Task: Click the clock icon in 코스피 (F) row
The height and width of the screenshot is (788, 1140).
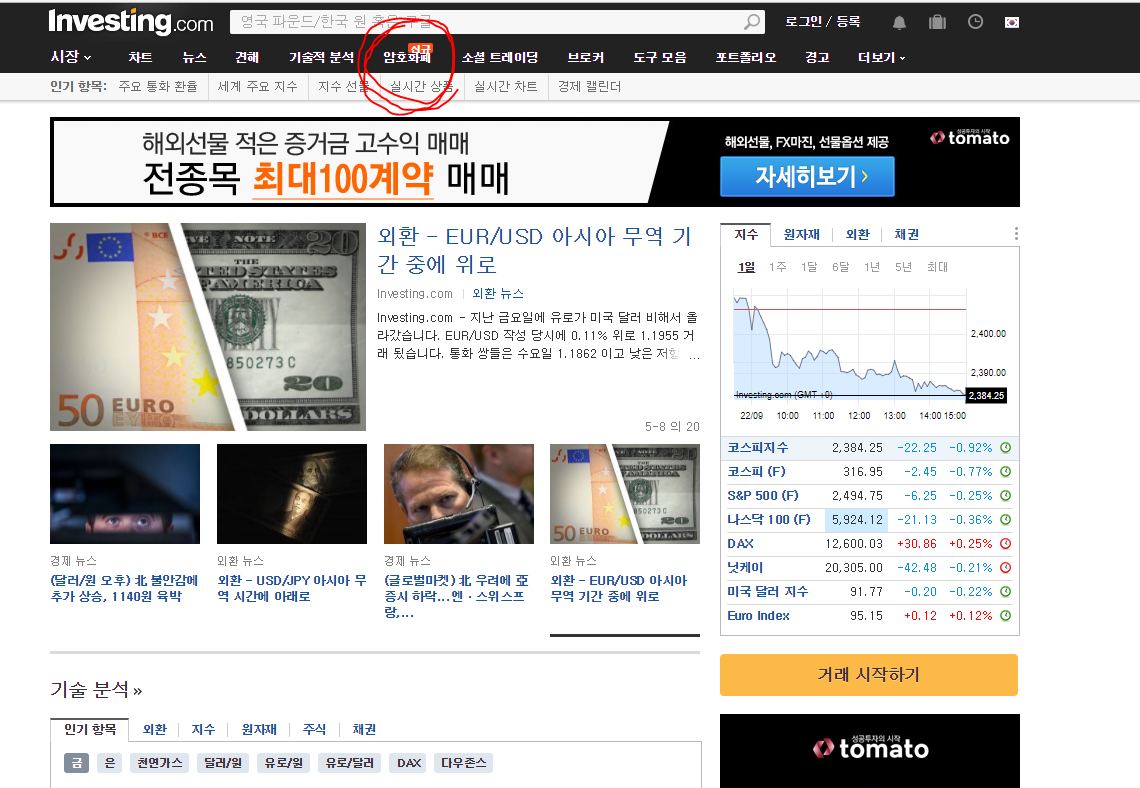Action: tap(1005, 472)
